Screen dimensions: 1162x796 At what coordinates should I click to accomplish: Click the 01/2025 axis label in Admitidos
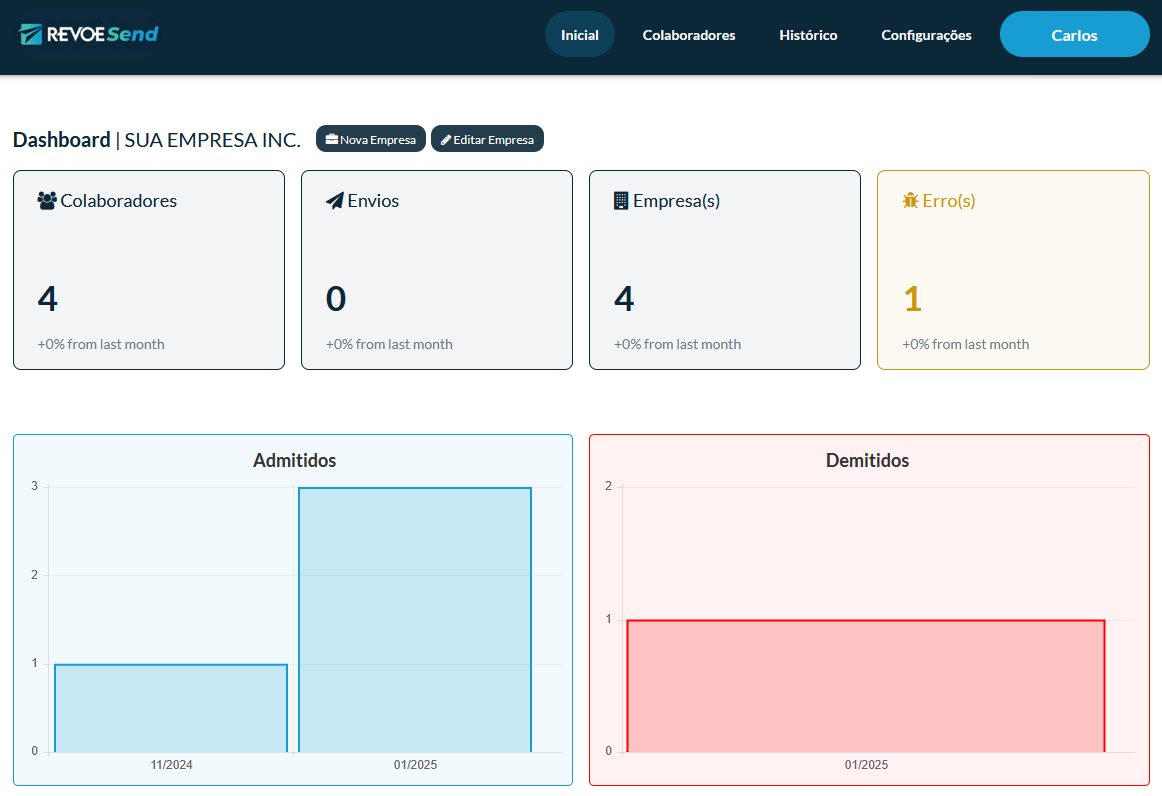pyautogui.click(x=415, y=765)
